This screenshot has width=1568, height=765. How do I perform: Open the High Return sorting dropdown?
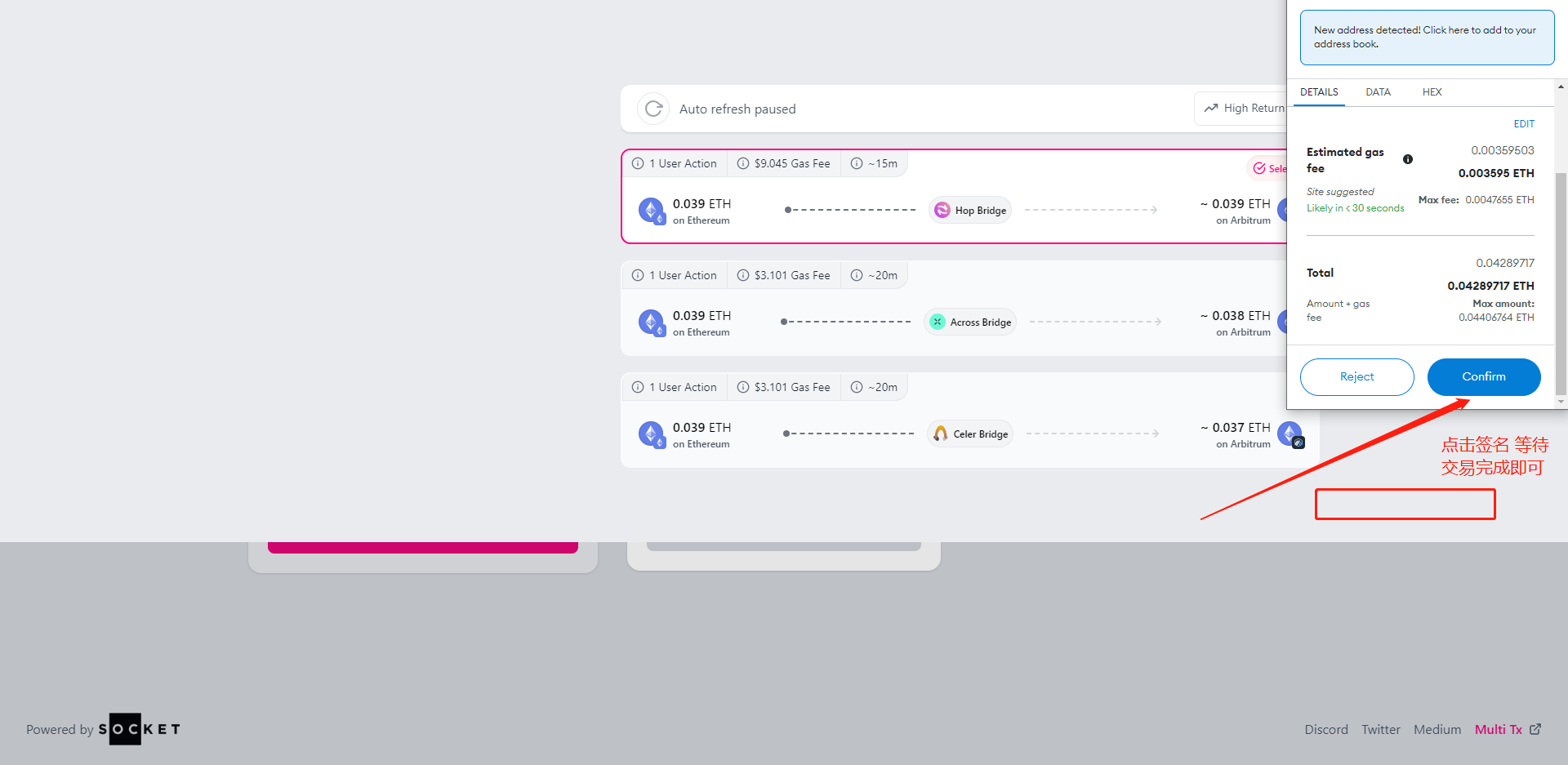(1243, 108)
